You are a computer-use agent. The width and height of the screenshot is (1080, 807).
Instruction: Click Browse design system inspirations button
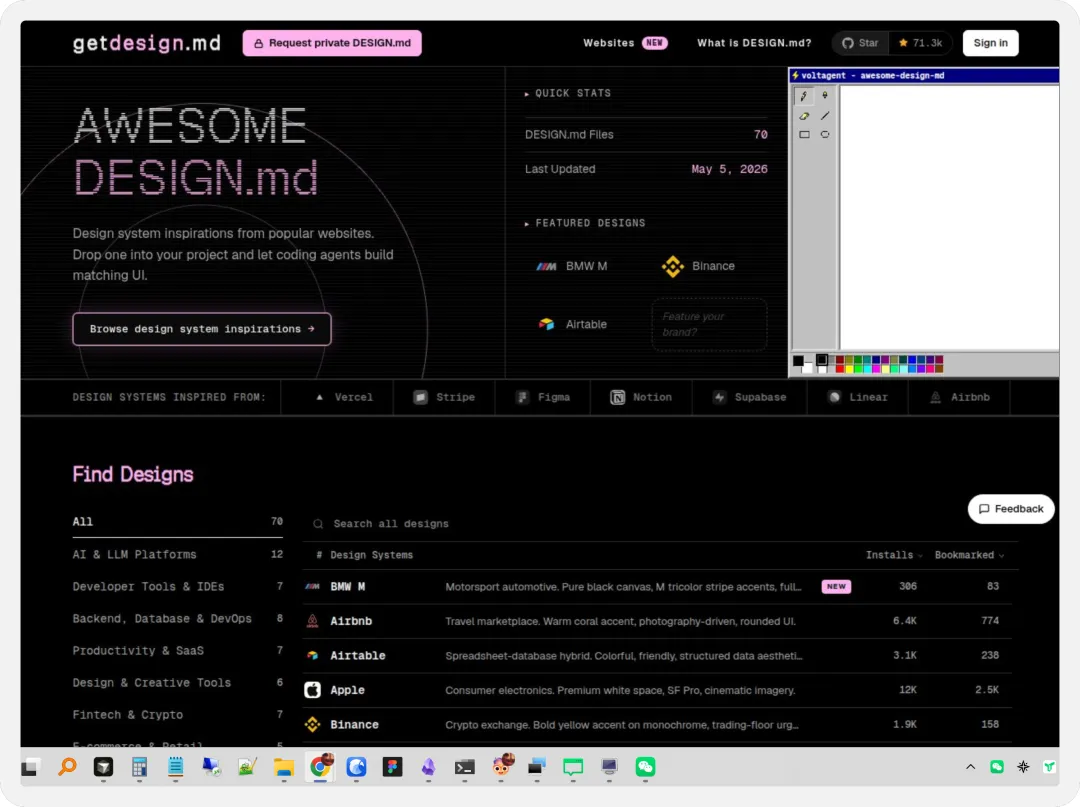point(202,329)
